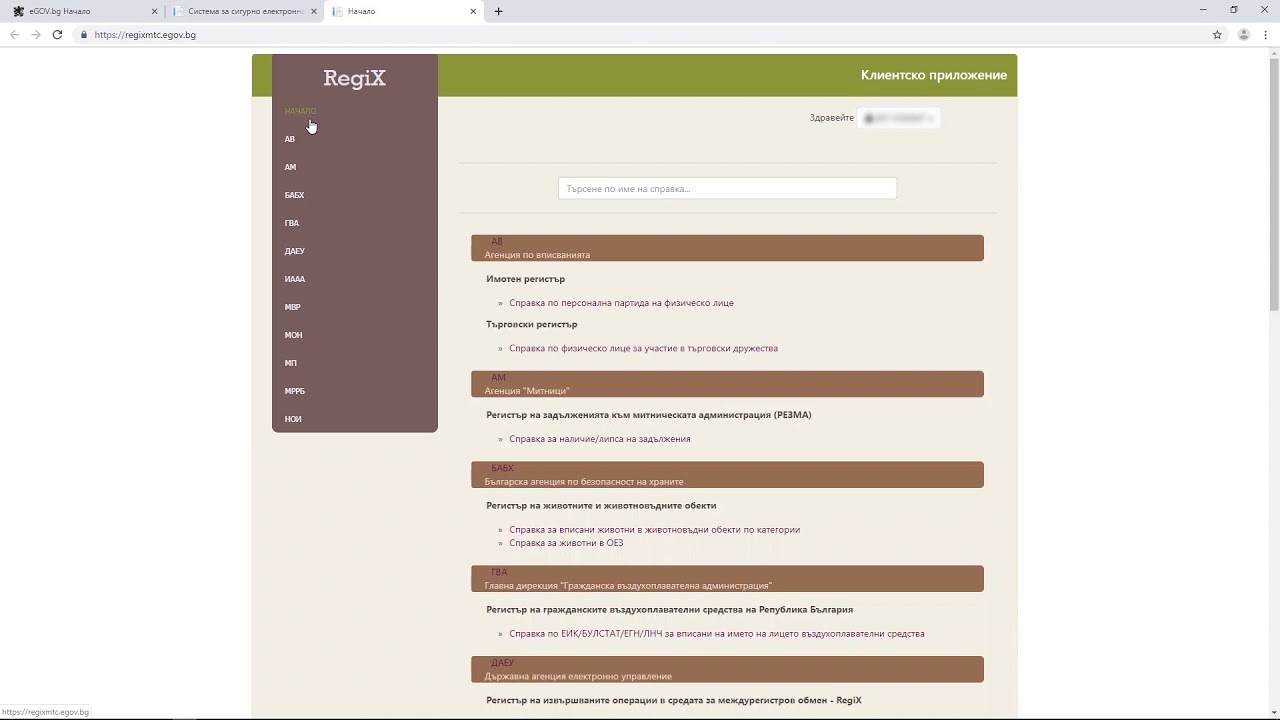The image size is (1280, 720).
Task: Click the address bar URL regixmtc.egov.bg
Action: [x=145, y=34]
